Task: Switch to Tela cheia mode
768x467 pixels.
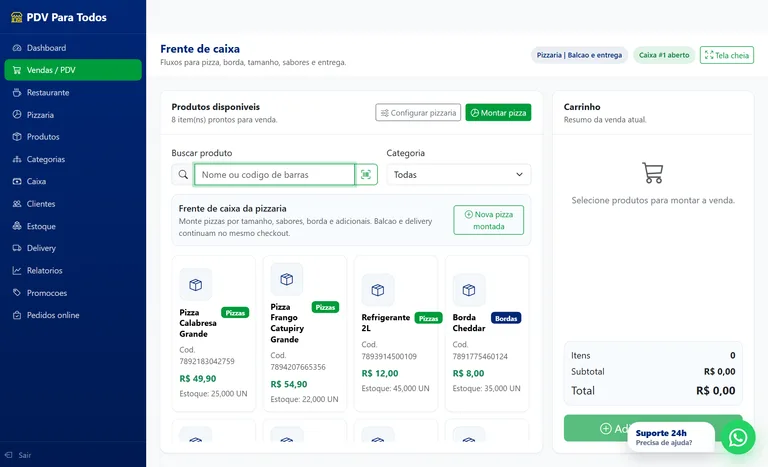Action: point(726,55)
